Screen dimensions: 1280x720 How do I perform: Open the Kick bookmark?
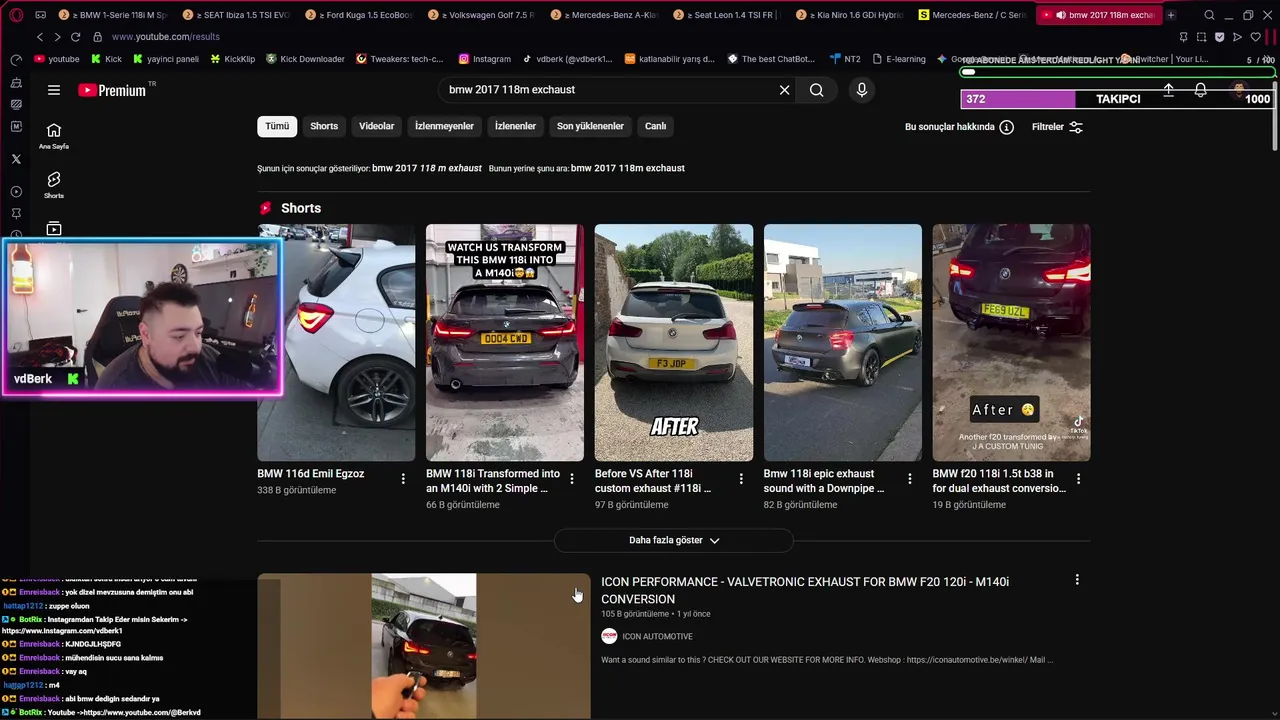pos(106,59)
